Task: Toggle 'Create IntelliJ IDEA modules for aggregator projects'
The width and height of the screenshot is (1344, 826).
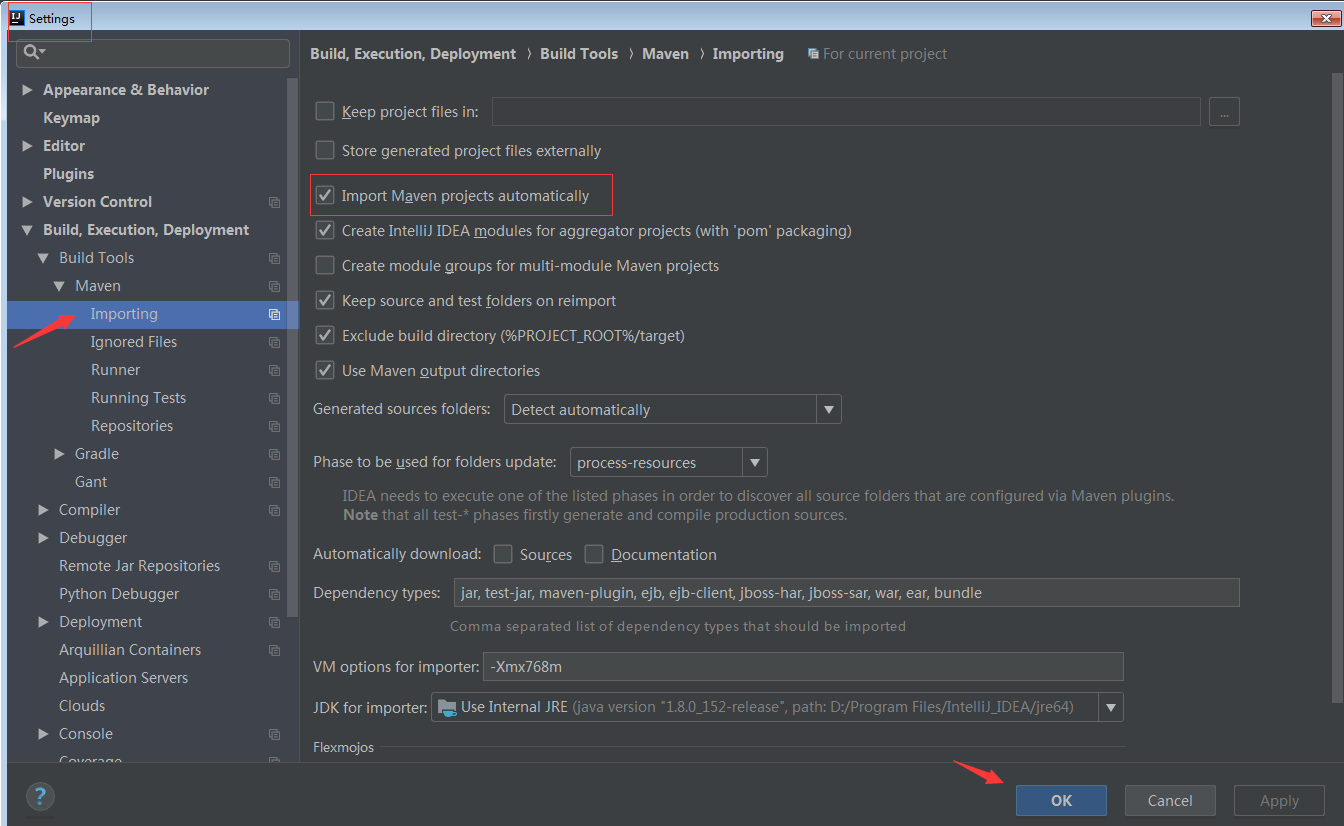Action: pos(325,230)
